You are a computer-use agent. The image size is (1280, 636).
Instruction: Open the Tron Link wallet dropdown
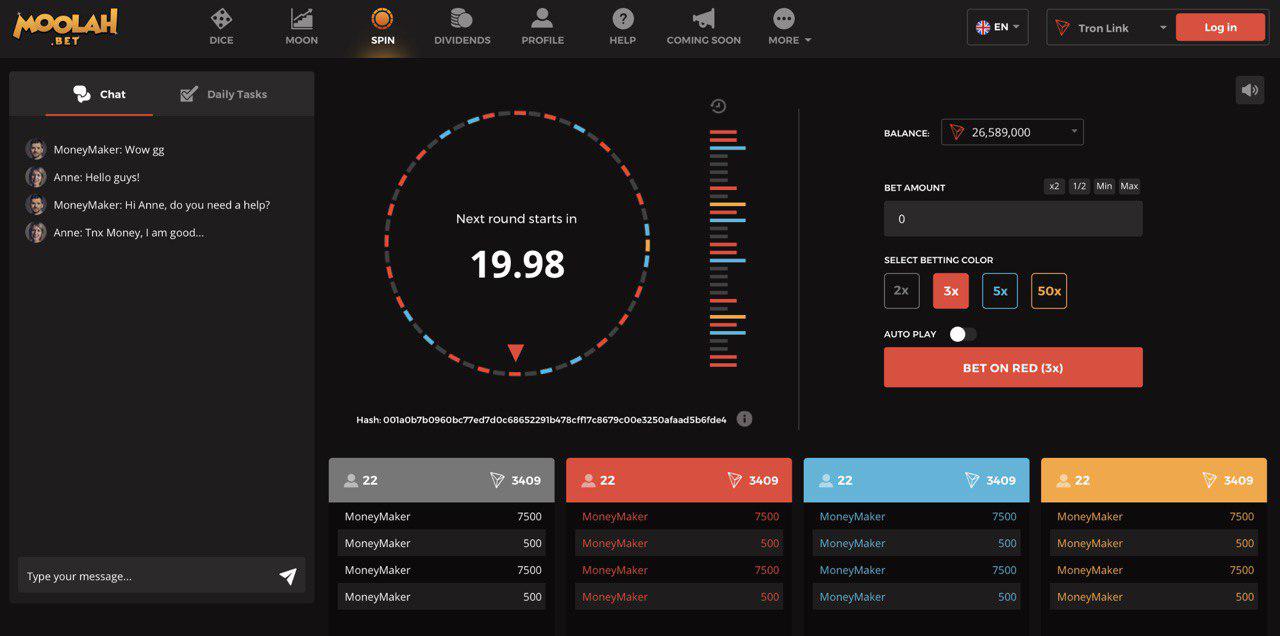[1110, 28]
